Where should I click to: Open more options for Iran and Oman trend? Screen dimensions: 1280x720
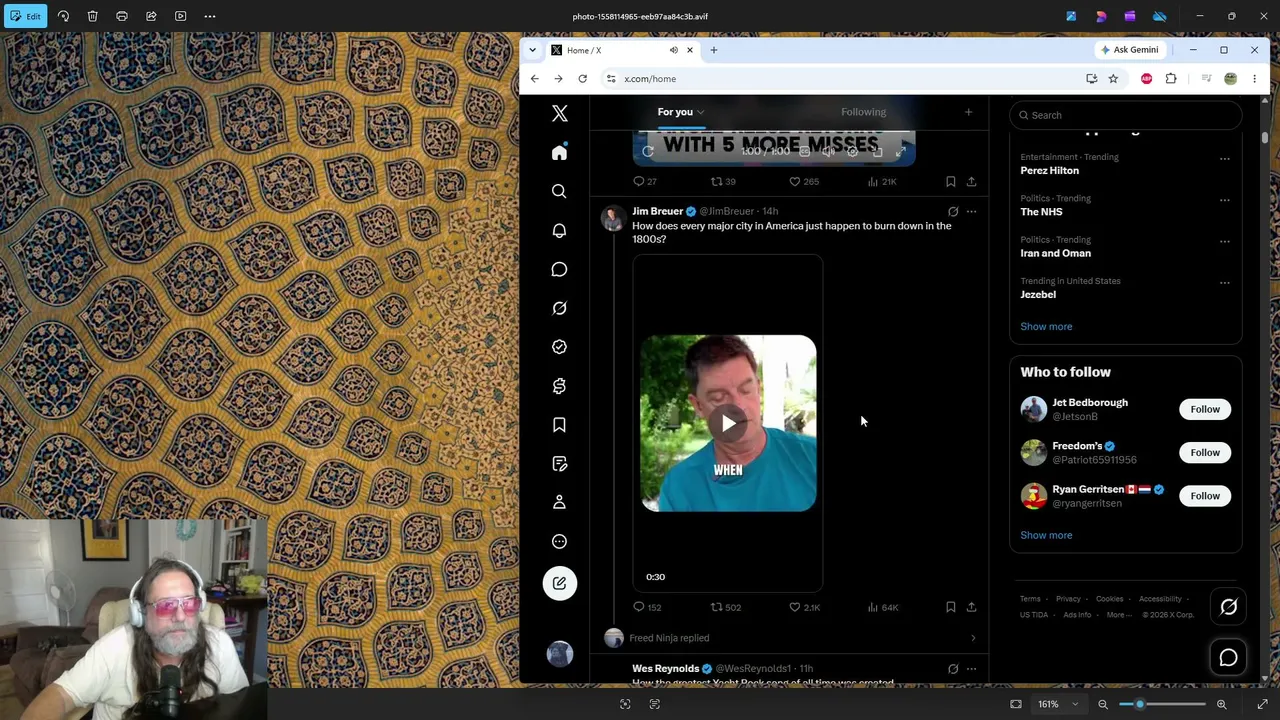pyautogui.click(x=1225, y=241)
